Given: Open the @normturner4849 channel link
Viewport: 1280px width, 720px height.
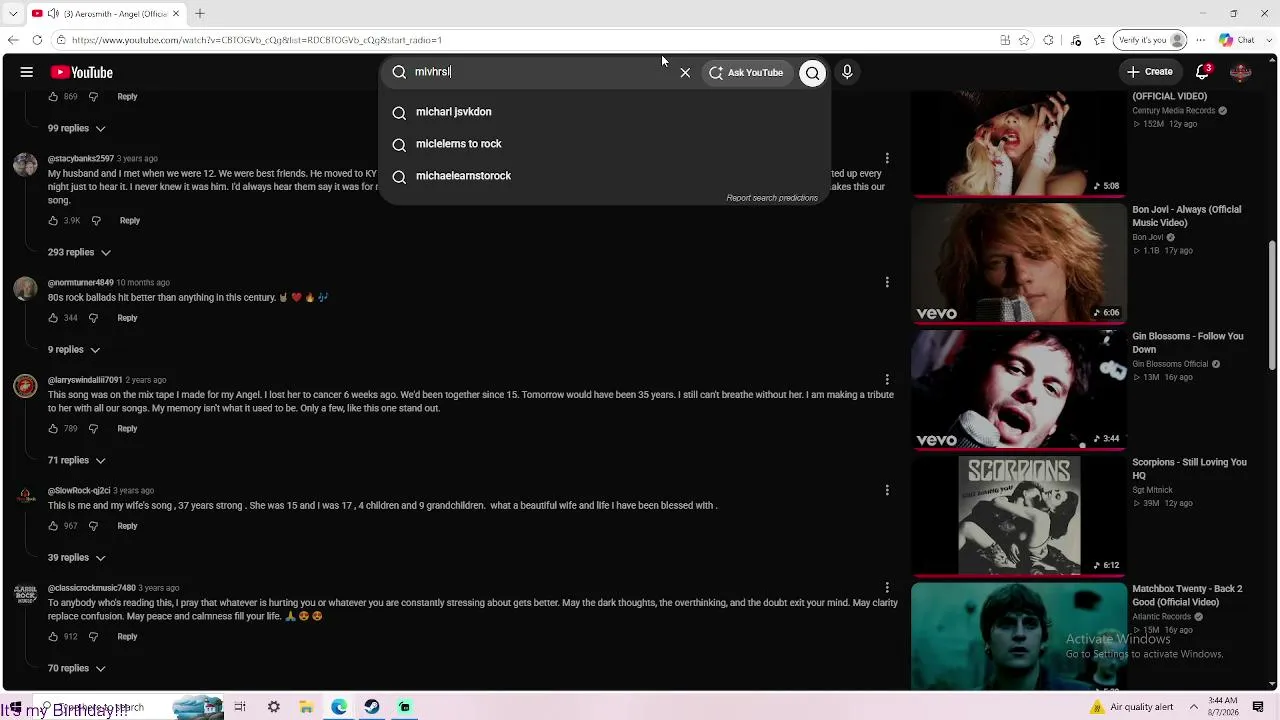Looking at the screenshot, I should 81,283.
